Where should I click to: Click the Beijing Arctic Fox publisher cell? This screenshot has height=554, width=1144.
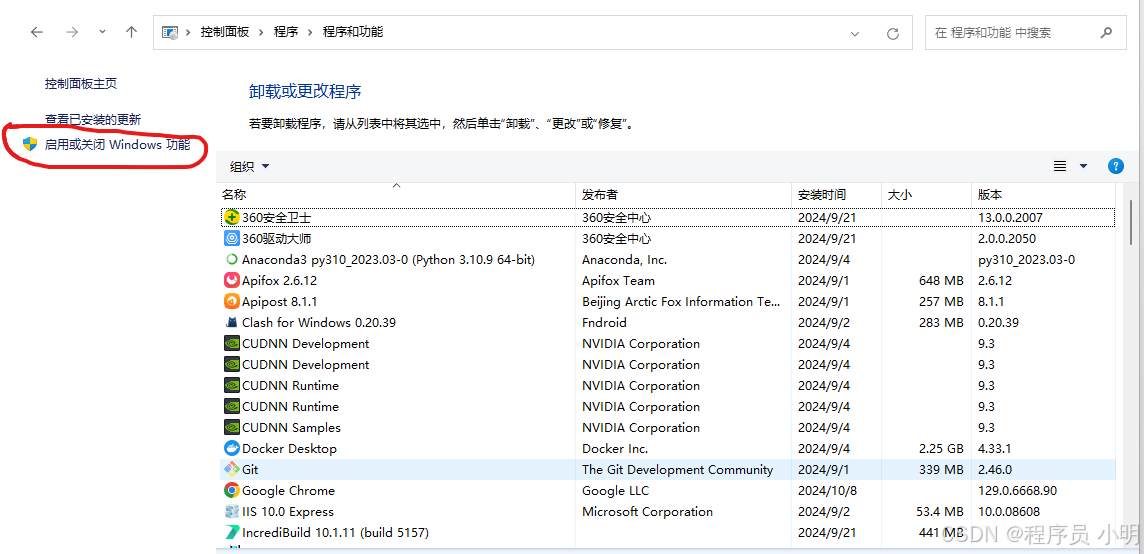click(x=681, y=301)
